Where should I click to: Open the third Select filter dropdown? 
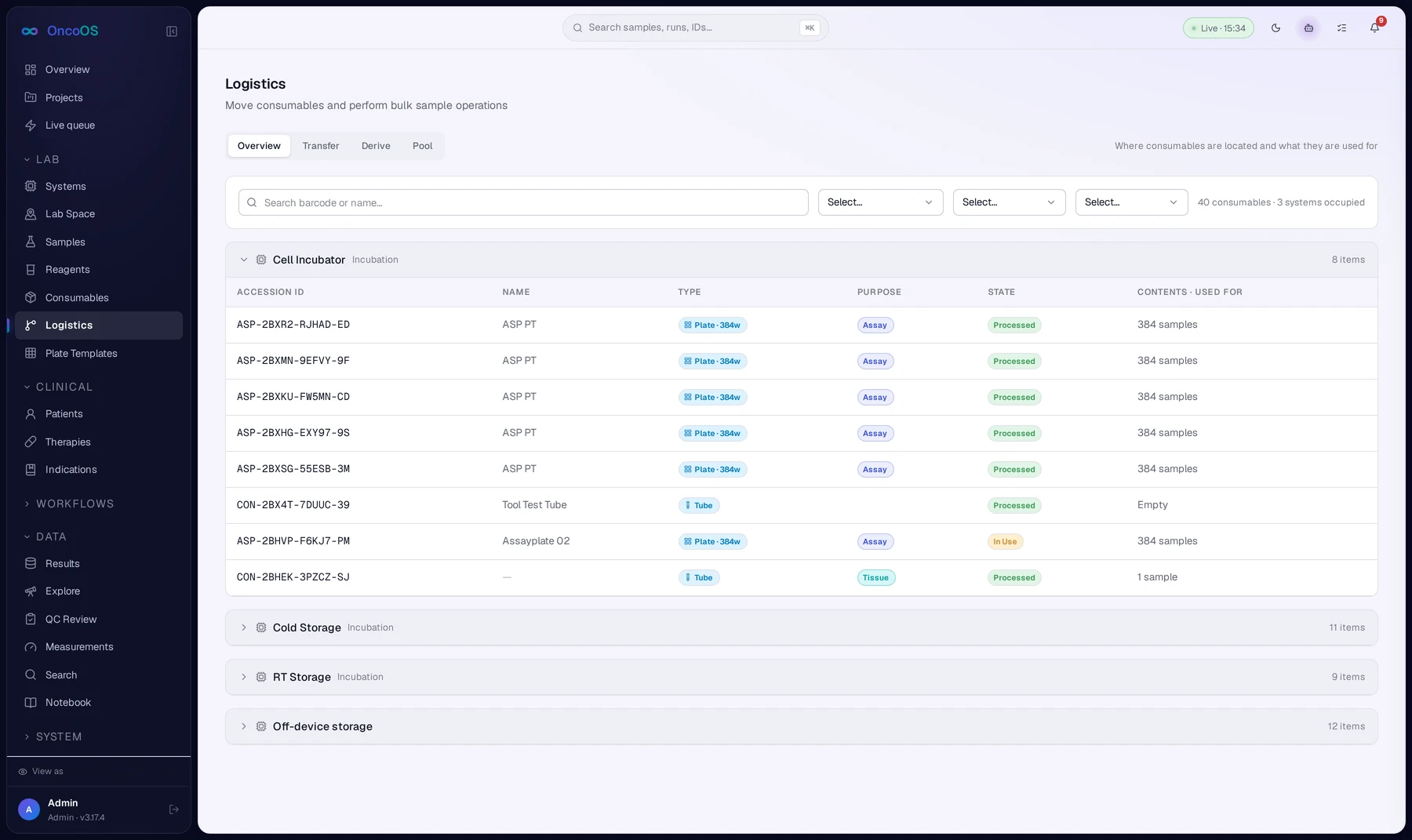tap(1131, 202)
